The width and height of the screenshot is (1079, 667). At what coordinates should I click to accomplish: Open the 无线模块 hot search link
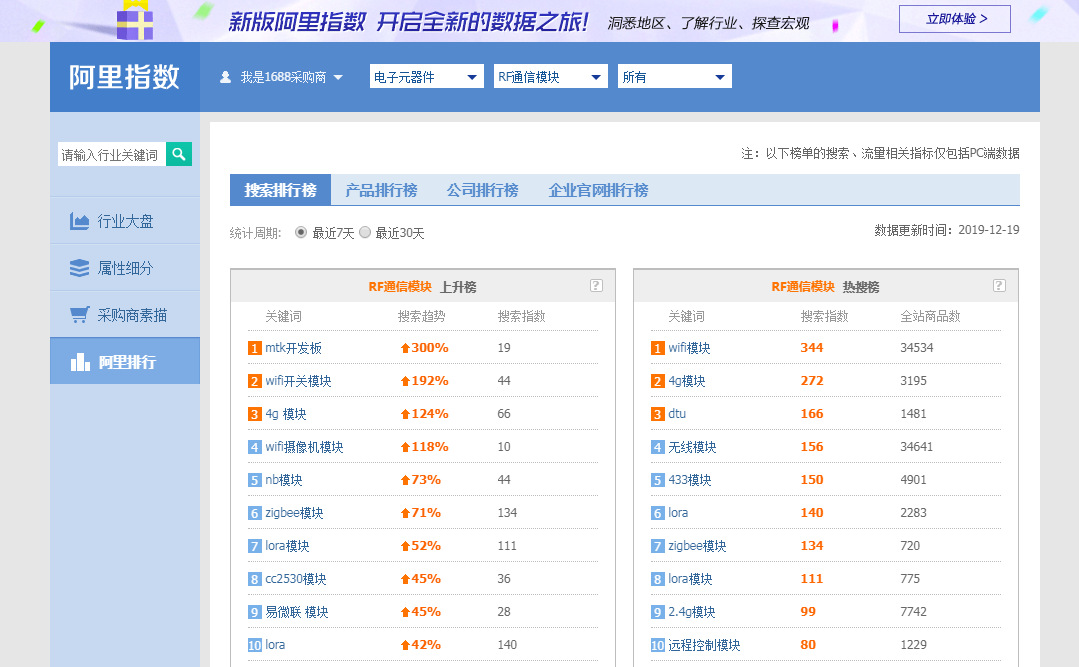pyautogui.click(x=692, y=447)
